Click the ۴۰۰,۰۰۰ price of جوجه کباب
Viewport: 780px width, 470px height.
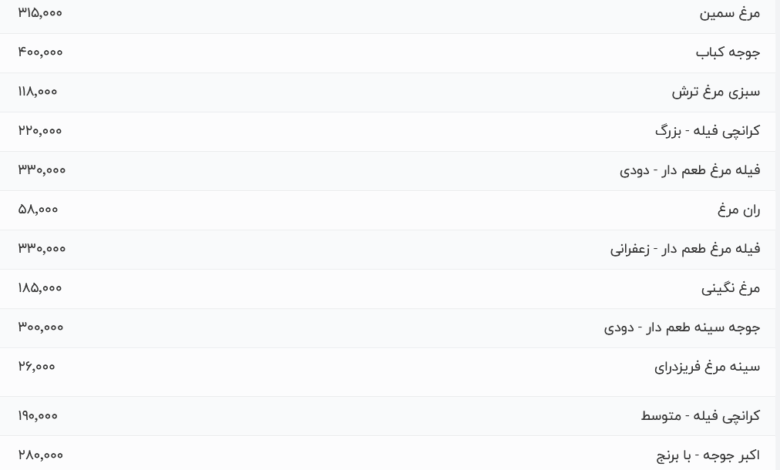pyautogui.click(x=40, y=52)
